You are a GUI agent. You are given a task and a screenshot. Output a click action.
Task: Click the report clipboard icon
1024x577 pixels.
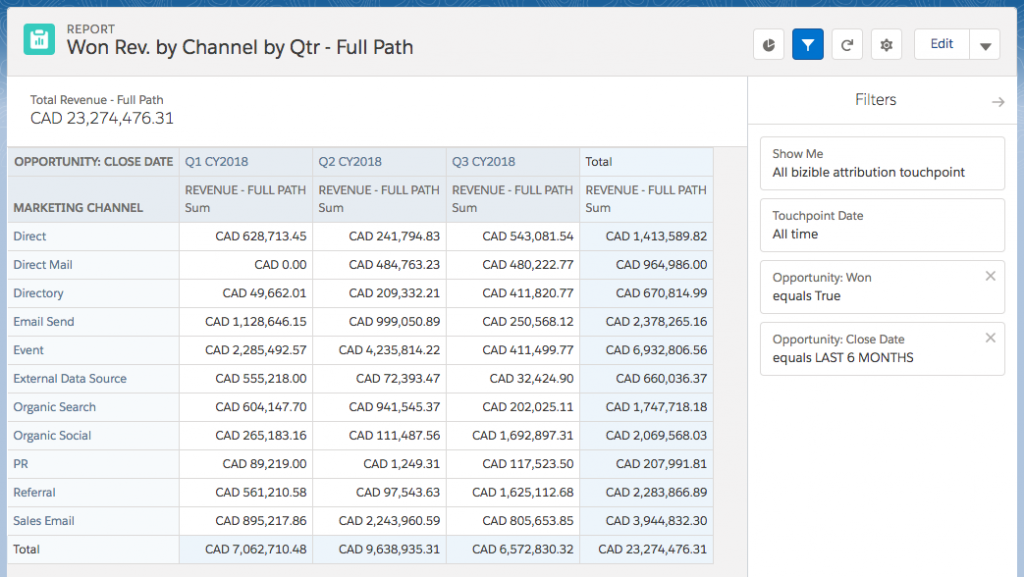point(39,39)
